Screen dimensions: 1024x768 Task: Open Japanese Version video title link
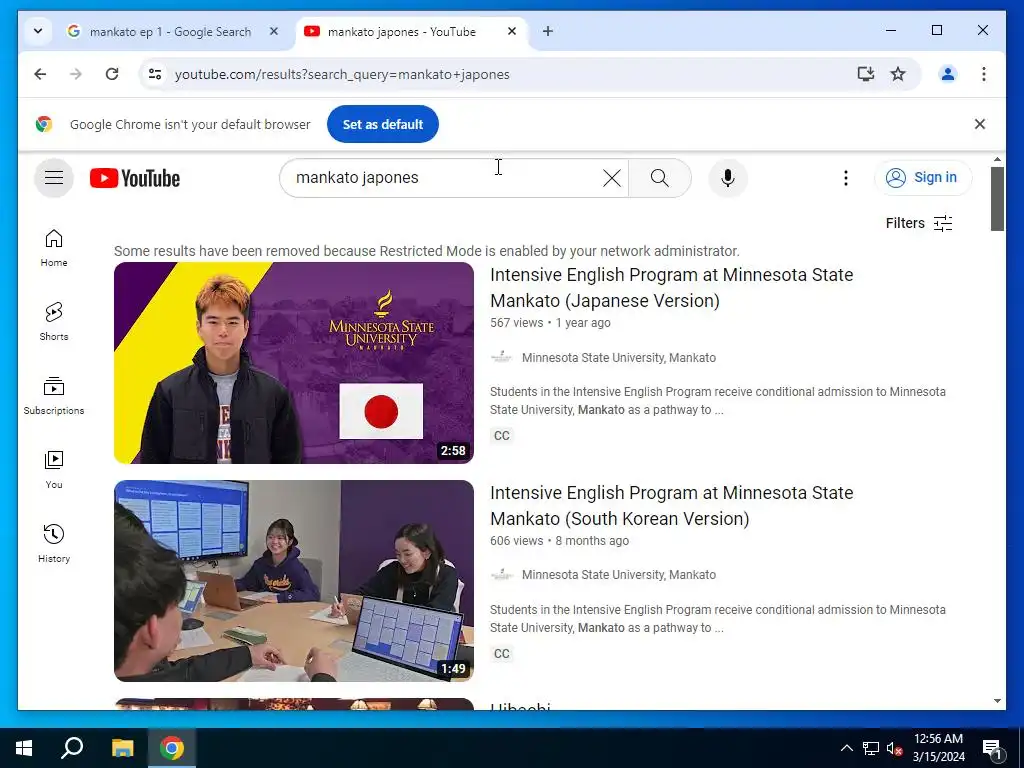pos(671,287)
